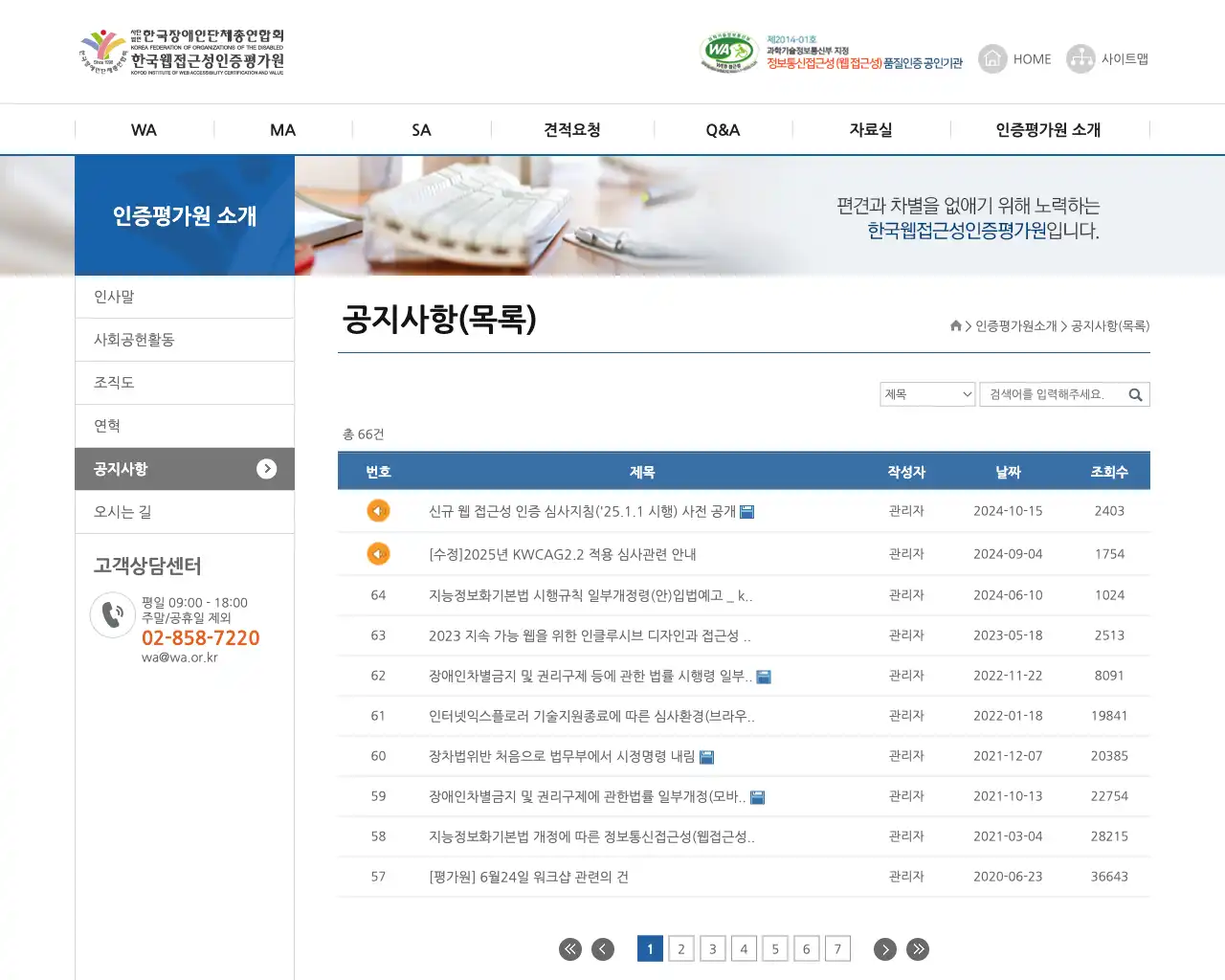Viewport: 1225px width, 980px height.
Task: Click the attachment disk icon on 신규 웹 접근성 post
Action: pos(747,512)
